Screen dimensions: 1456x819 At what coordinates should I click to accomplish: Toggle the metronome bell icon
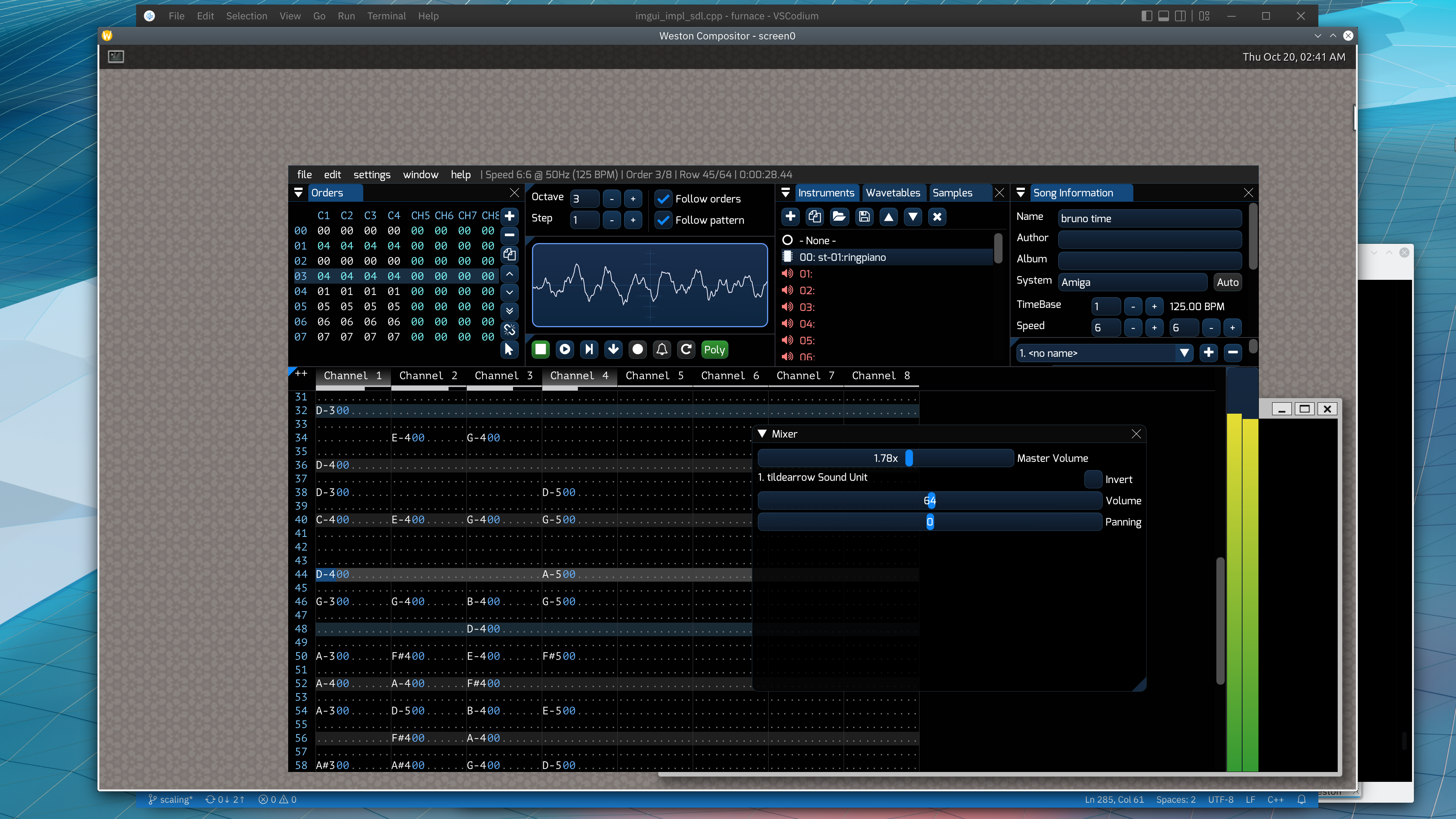tap(662, 349)
